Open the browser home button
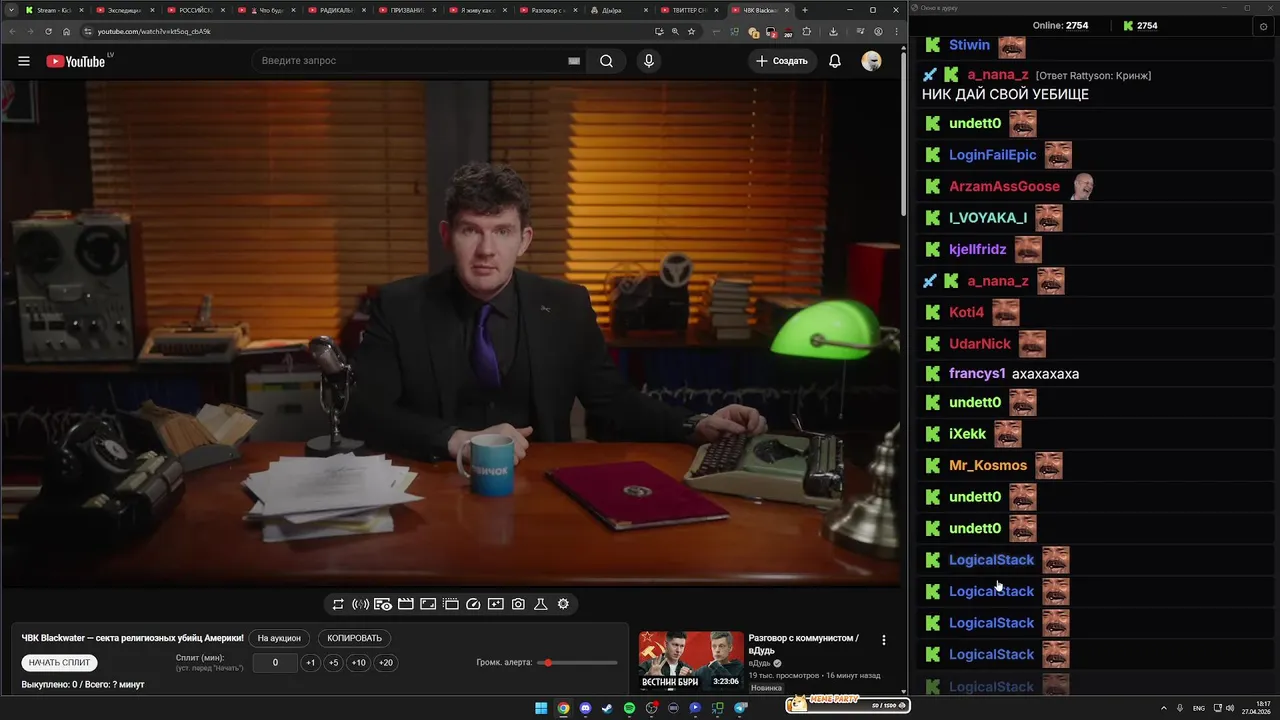The height and width of the screenshot is (720, 1280). [x=66, y=32]
